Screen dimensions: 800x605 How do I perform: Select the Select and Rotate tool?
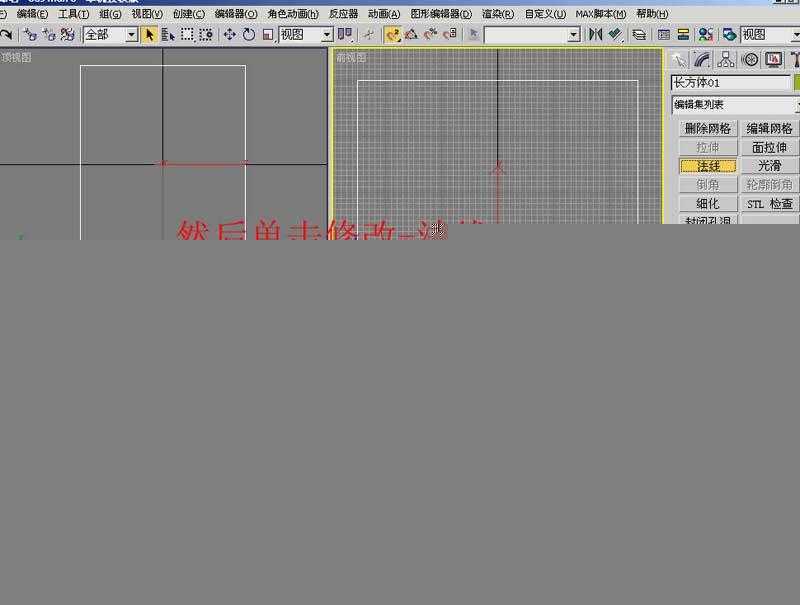click(x=248, y=35)
